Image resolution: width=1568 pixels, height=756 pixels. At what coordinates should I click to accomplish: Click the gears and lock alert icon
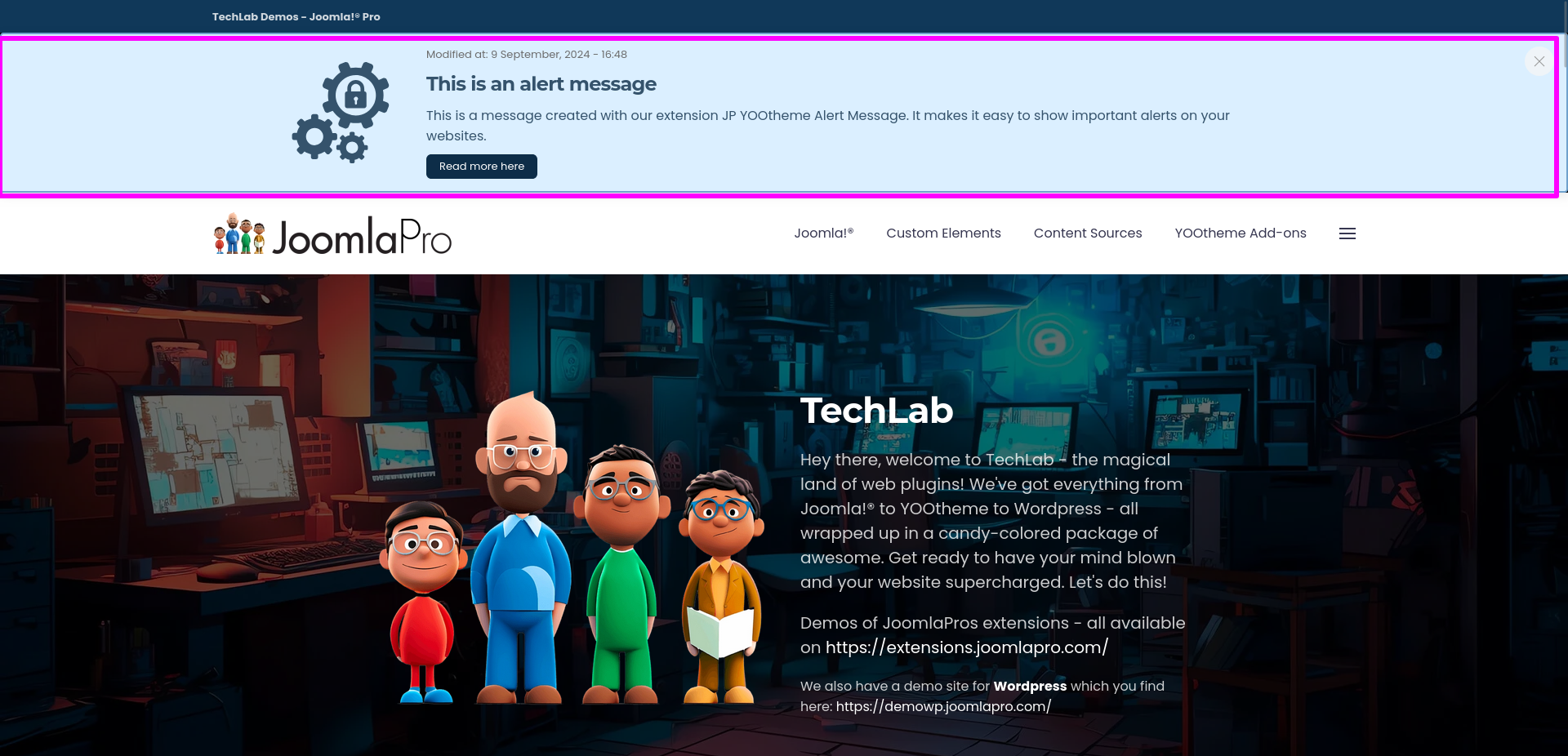point(341,113)
